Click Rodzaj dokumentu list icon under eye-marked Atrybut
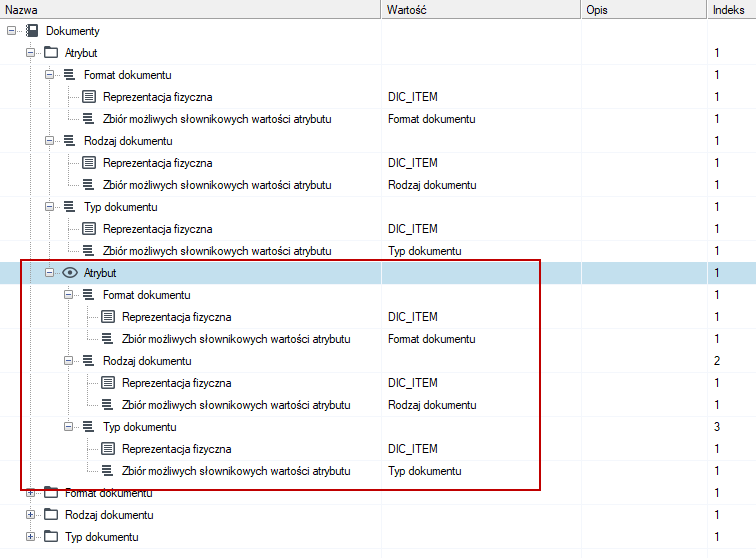Viewport: 756px width, 558px height. coord(89,361)
